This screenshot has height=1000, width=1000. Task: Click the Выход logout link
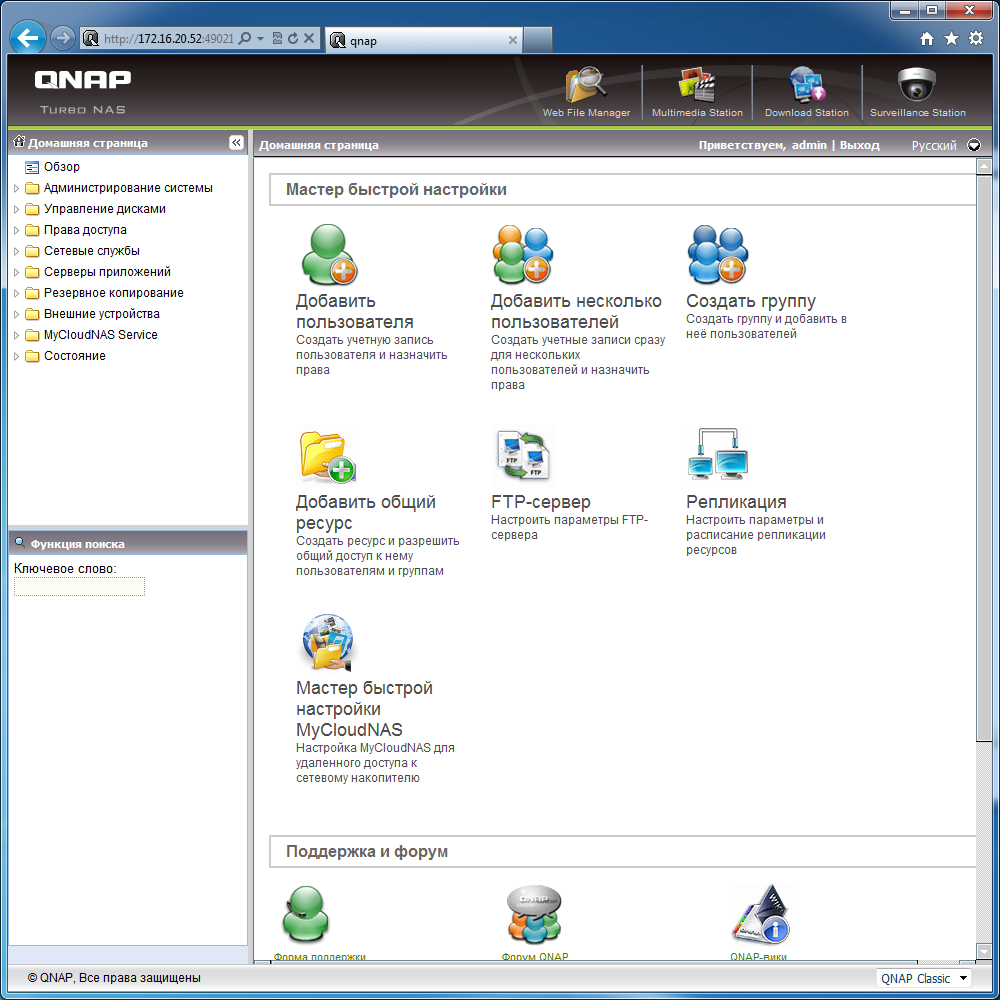(859, 145)
